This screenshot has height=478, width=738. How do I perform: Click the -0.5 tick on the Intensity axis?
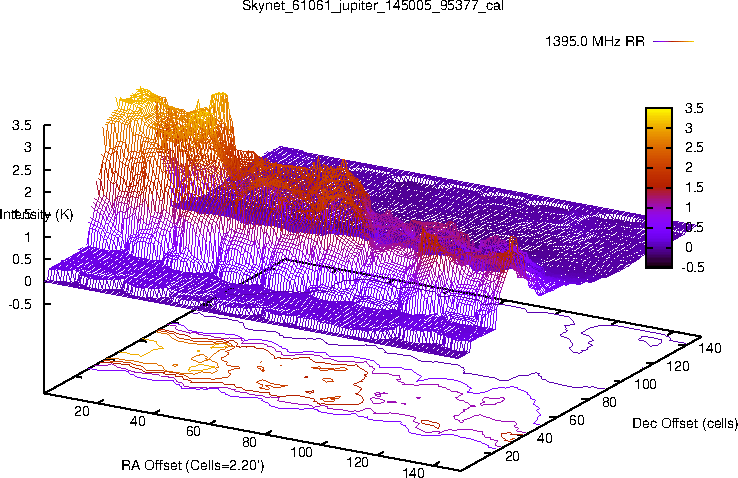coord(20,304)
